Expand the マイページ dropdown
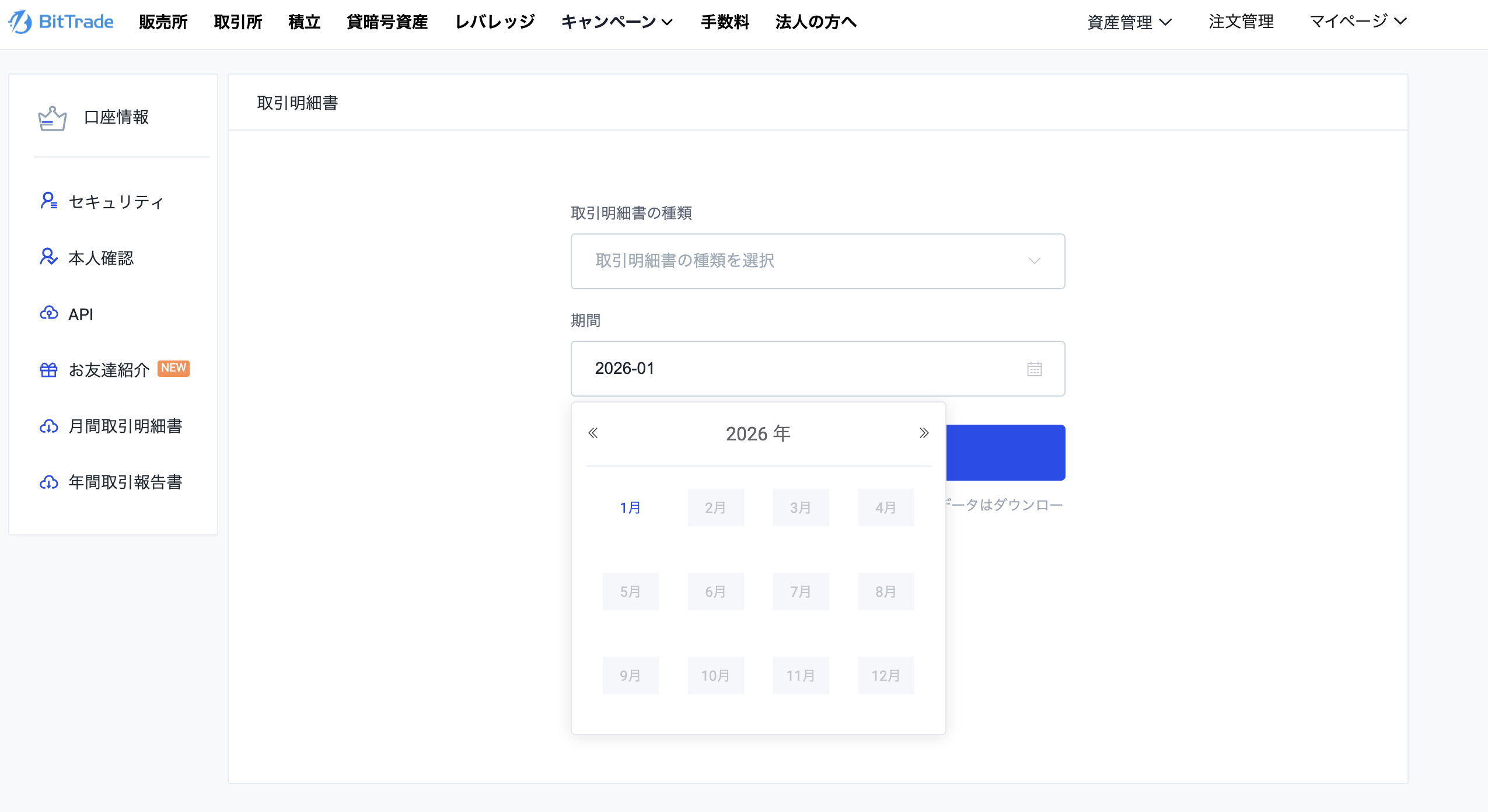 (x=1358, y=22)
